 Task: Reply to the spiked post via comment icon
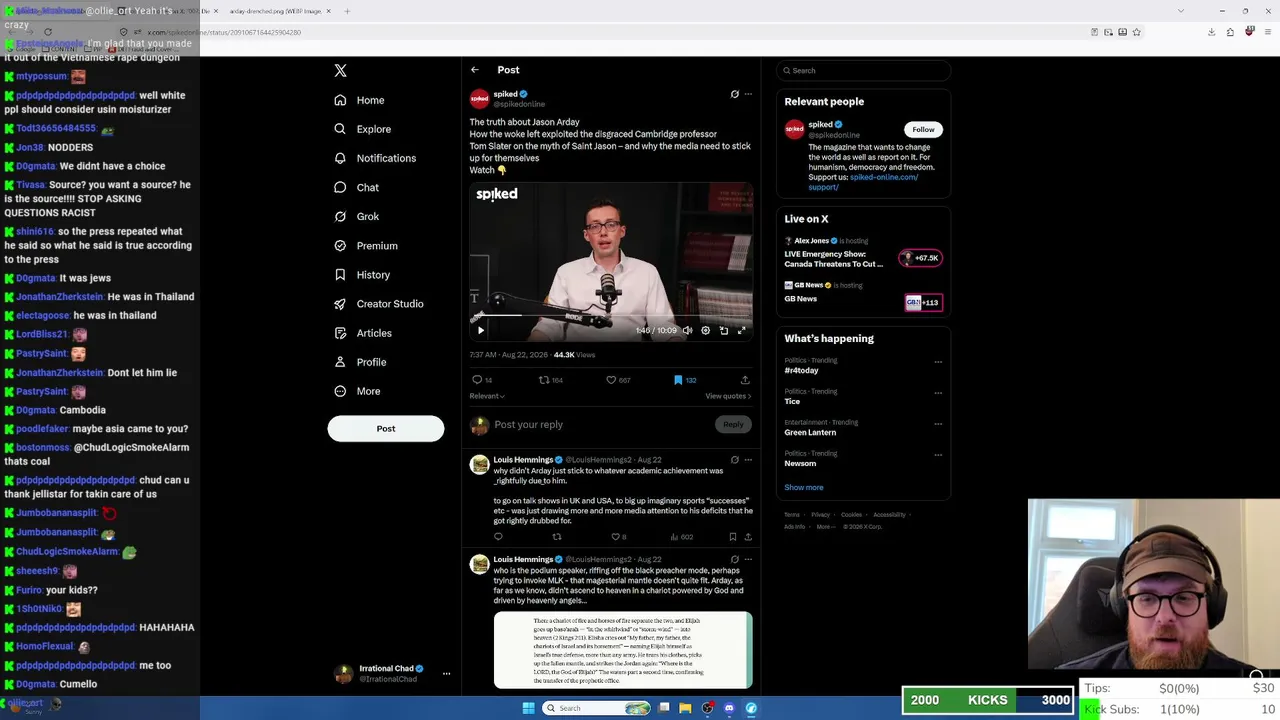click(x=477, y=380)
